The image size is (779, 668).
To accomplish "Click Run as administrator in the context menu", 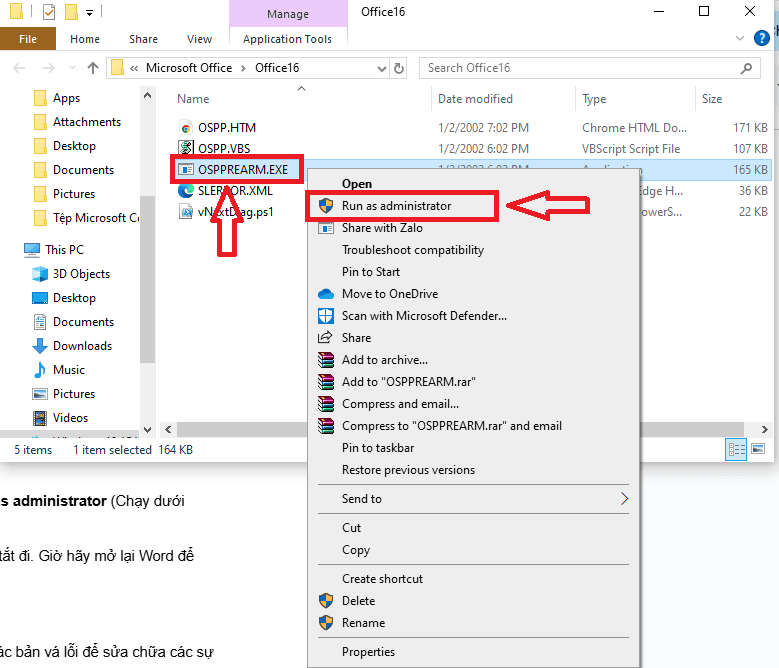I will (396, 206).
